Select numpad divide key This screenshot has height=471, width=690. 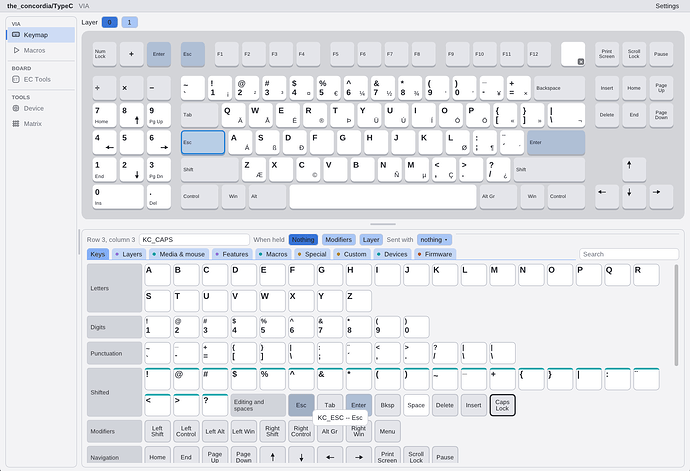coord(104,88)
